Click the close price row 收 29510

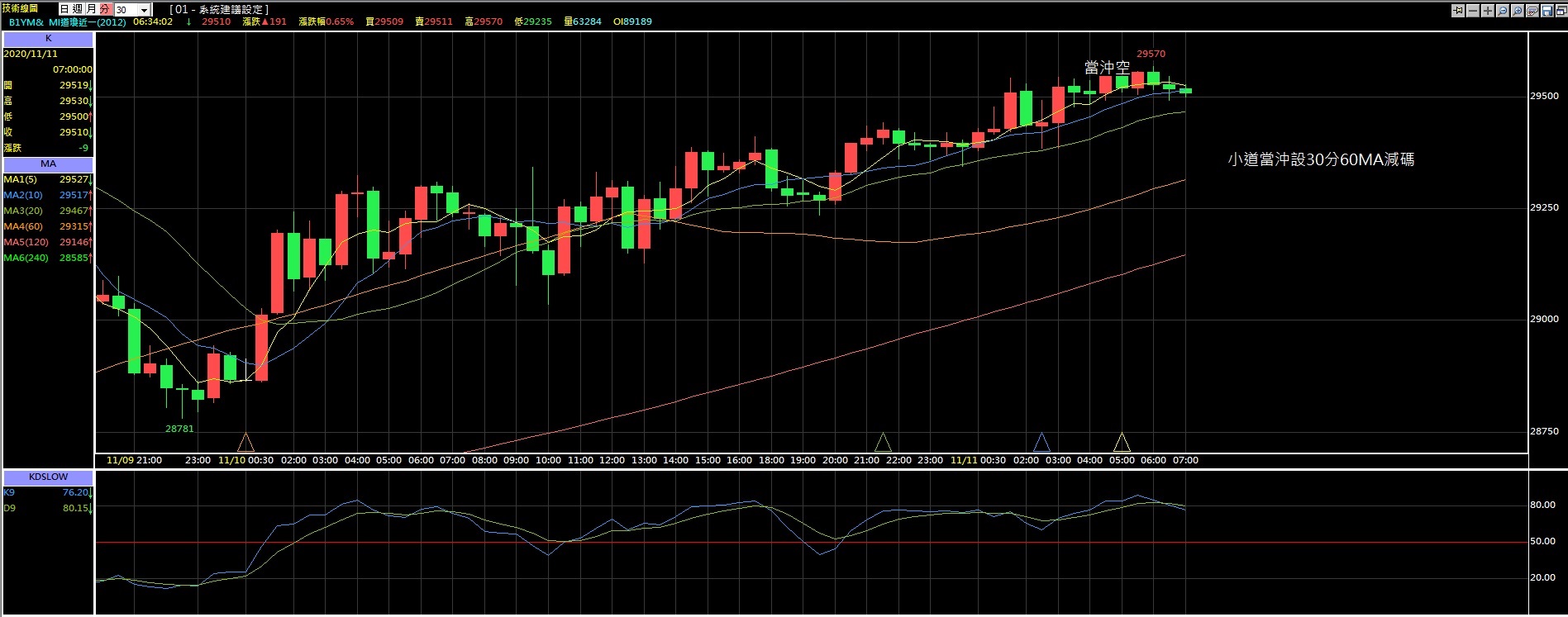pyautogui.click(x=48, y=132)
